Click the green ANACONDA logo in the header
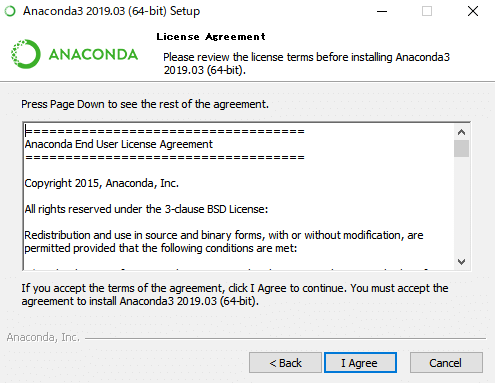Viewport: 495px width, 383px height. [x=74, y=54]
